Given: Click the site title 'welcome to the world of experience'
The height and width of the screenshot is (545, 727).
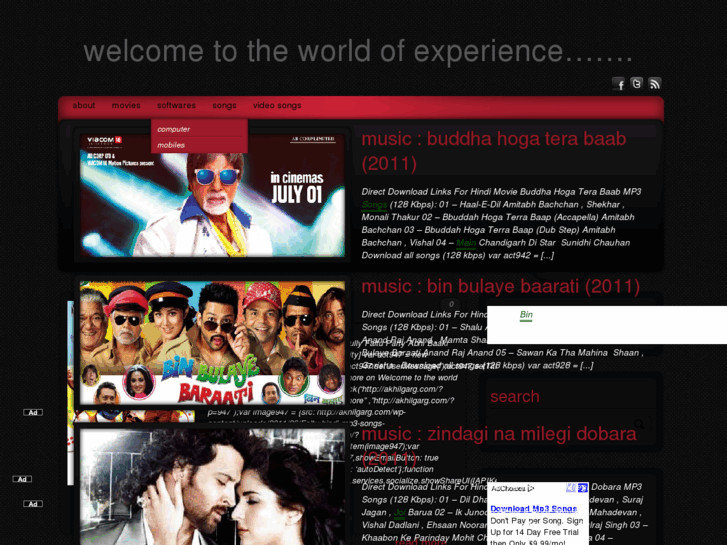Looking at the screenshot, I should 357,51.
